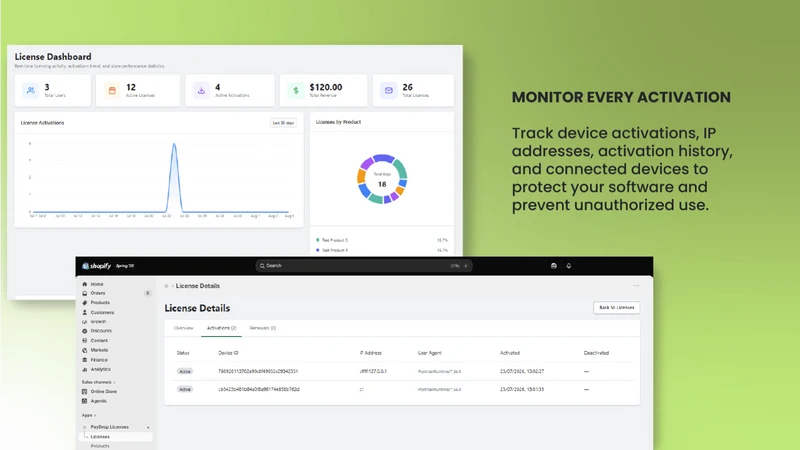Click the Content icon in sidebar
This screenshot has height=450, width=800.
click(x=85, y=340)
